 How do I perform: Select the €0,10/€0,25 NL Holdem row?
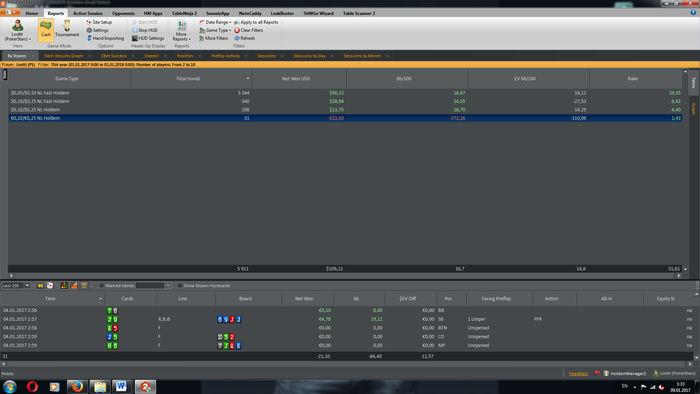(345, 118)
